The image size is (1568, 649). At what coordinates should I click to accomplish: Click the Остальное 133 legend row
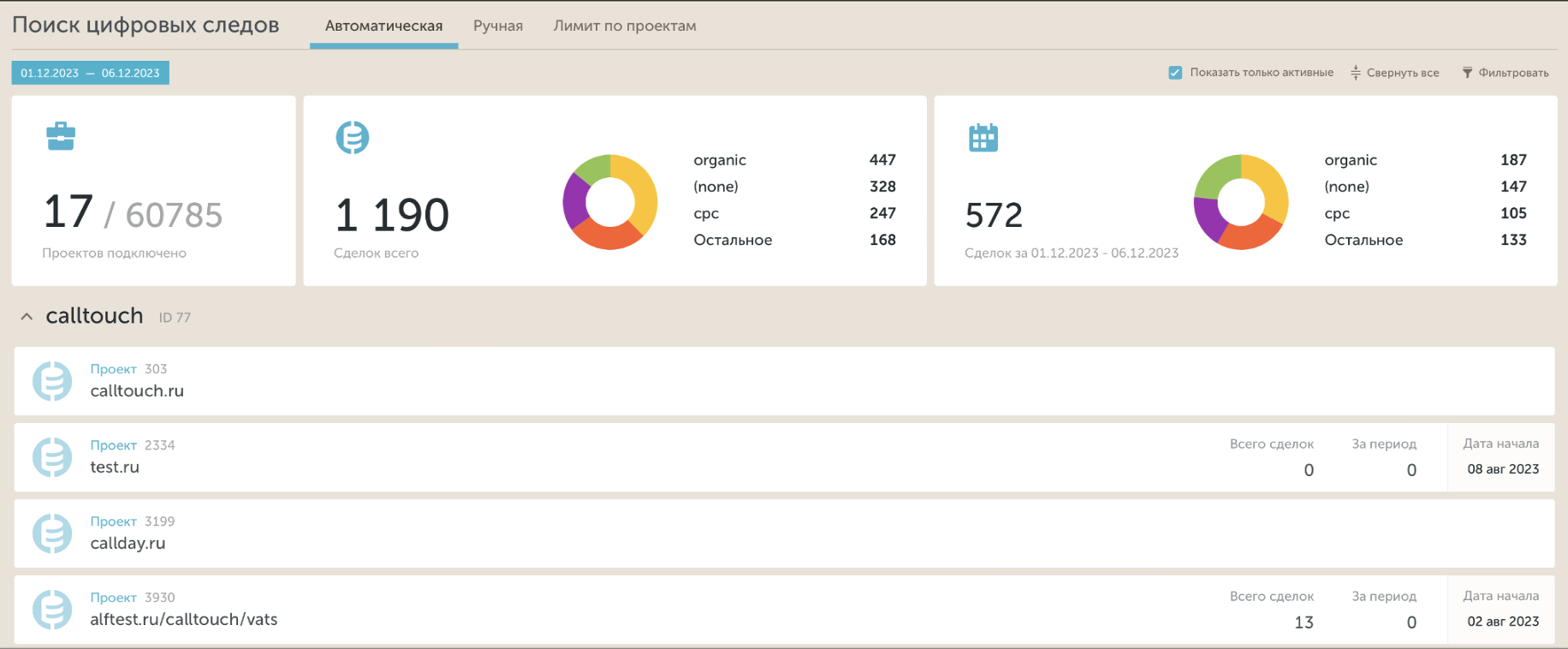[x=1425, y=240]
